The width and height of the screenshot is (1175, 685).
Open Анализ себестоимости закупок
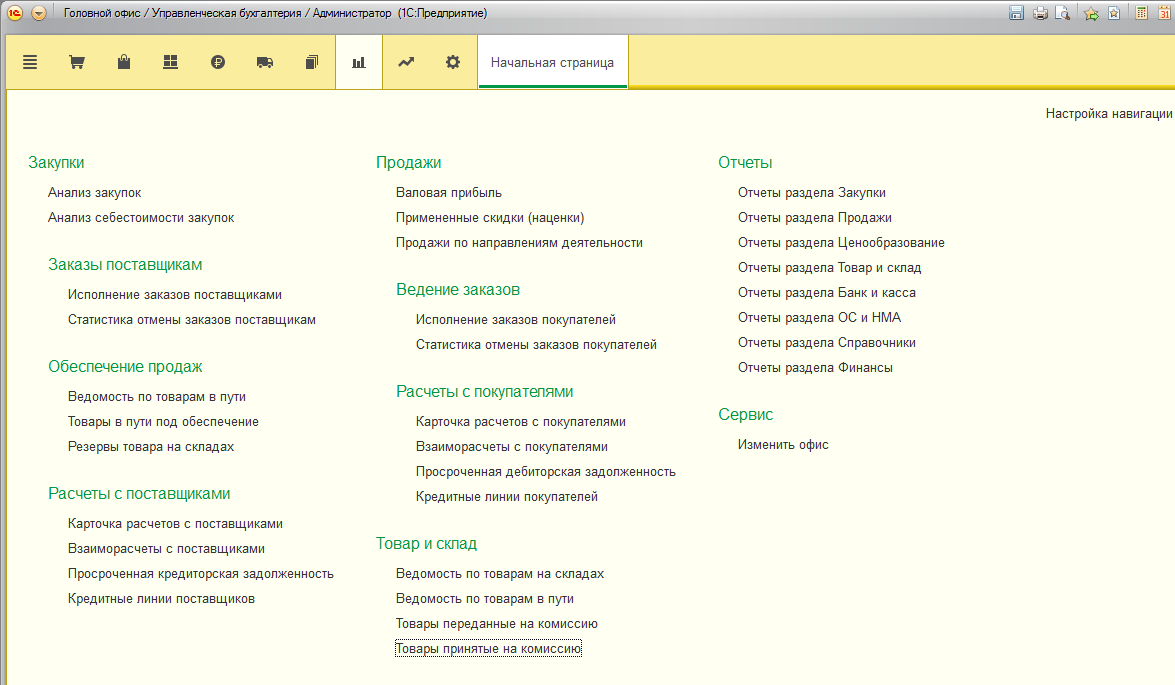point(141,217)
